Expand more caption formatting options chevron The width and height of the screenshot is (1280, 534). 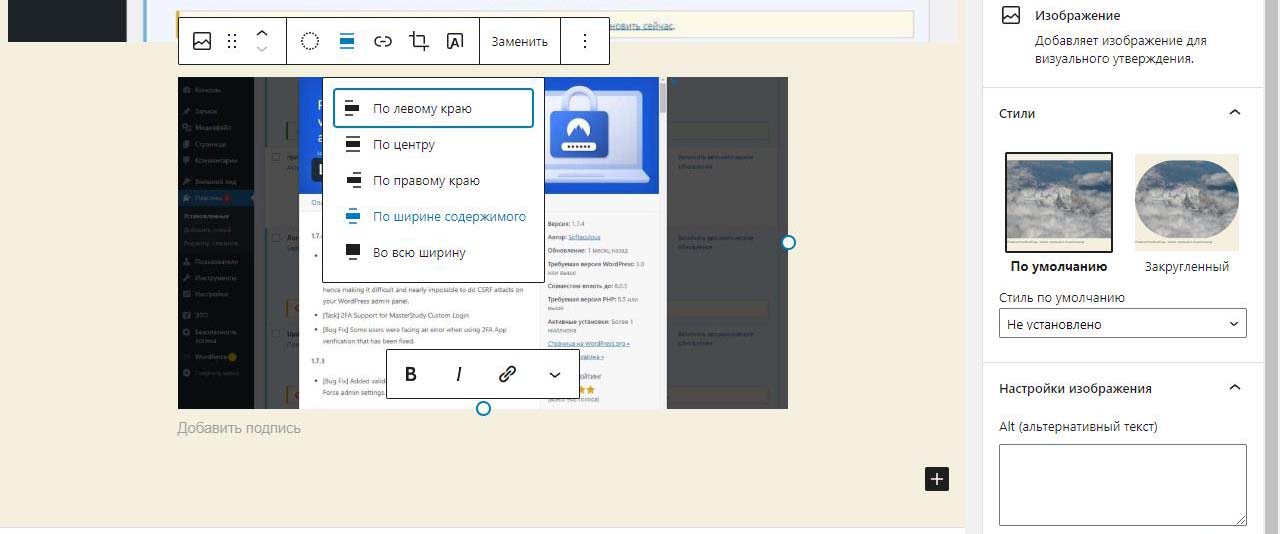coord(555,374)
